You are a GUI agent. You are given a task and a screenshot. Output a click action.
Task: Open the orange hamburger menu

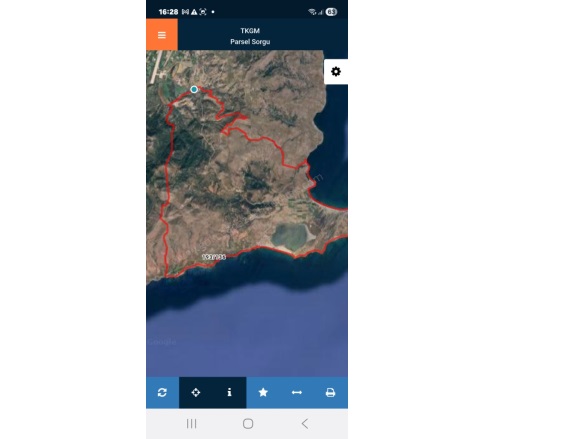162,35
